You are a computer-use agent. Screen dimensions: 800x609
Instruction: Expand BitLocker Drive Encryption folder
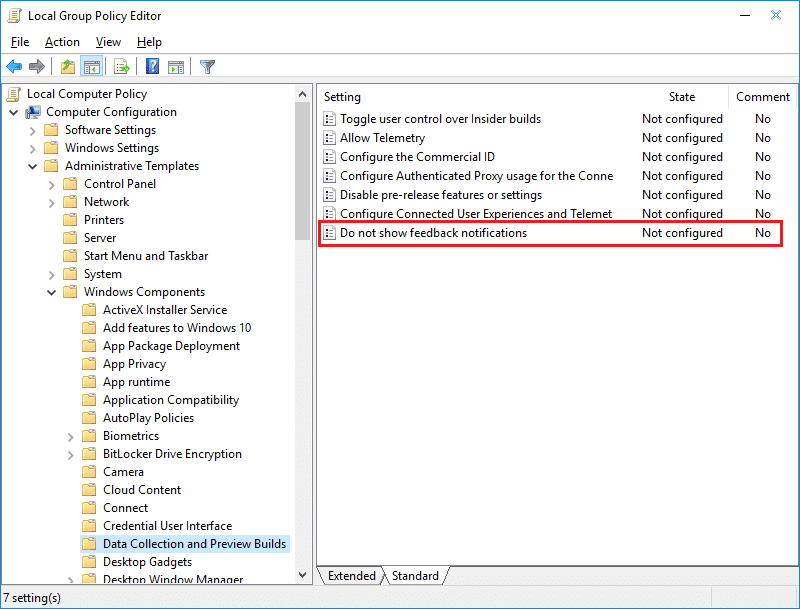(70, 454)
